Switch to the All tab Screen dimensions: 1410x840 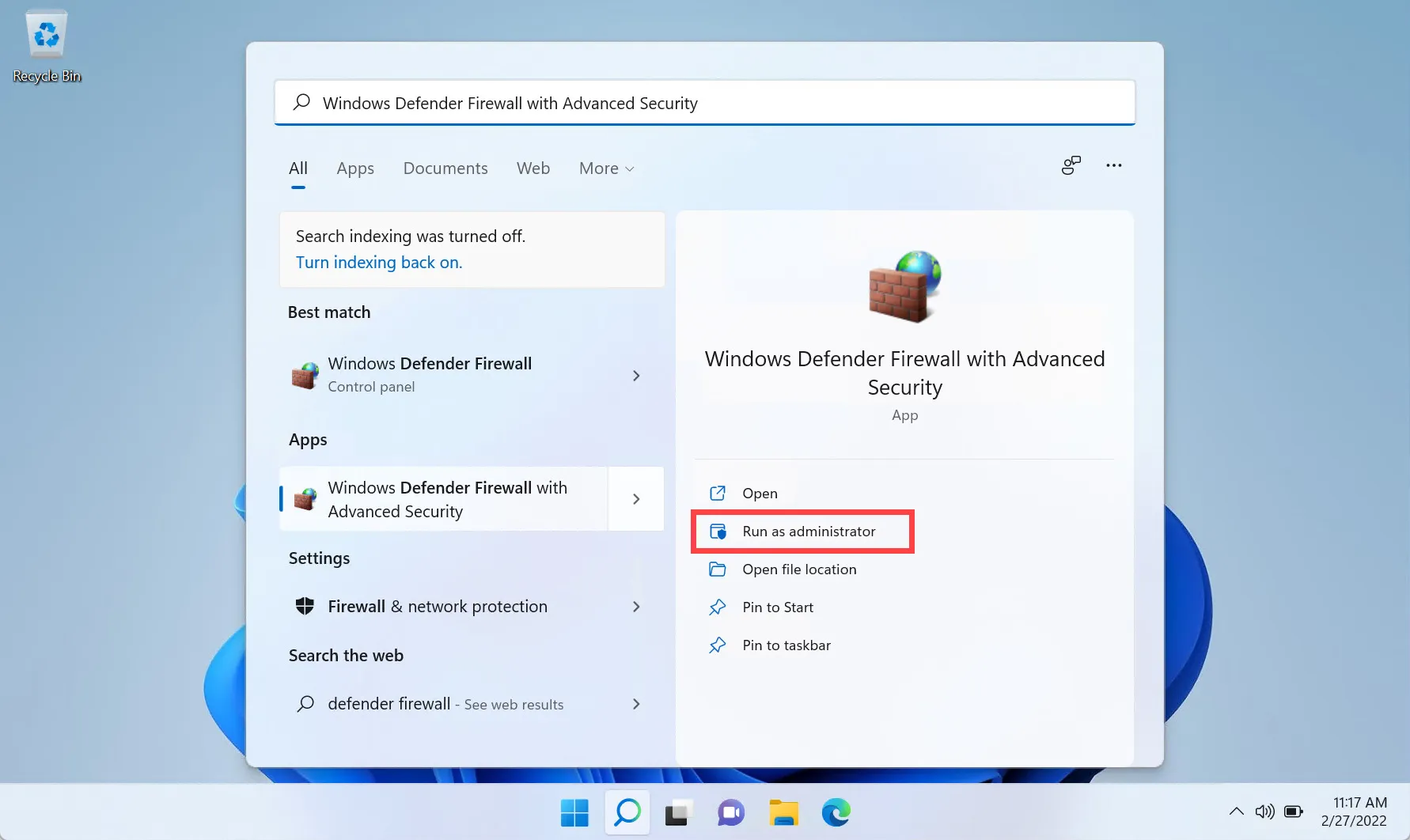pos(298,168)
